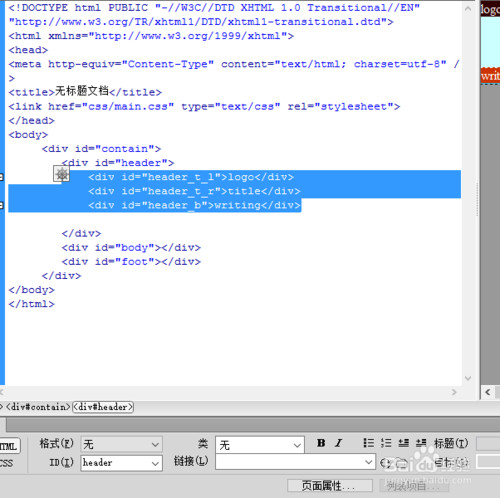Click code pane vertical scrollbar up arrow
The width and height of the screenshot is (500, 498).
(x=468, y=9)
